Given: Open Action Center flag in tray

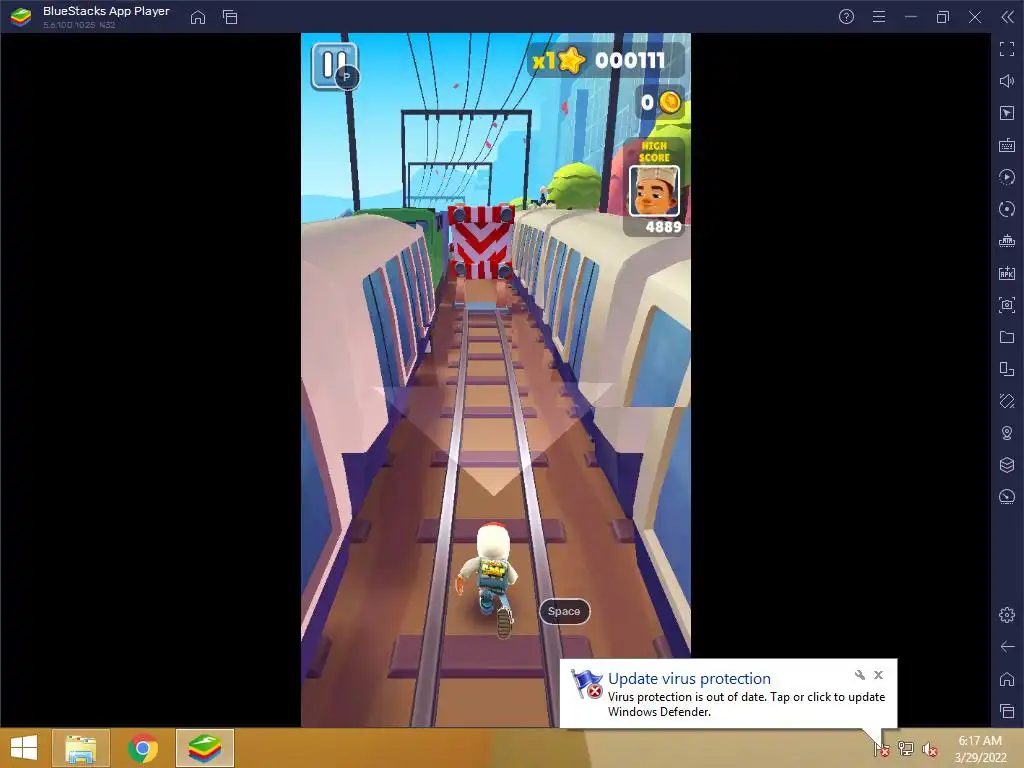Looking at the screenshot, I should [882, 749].
